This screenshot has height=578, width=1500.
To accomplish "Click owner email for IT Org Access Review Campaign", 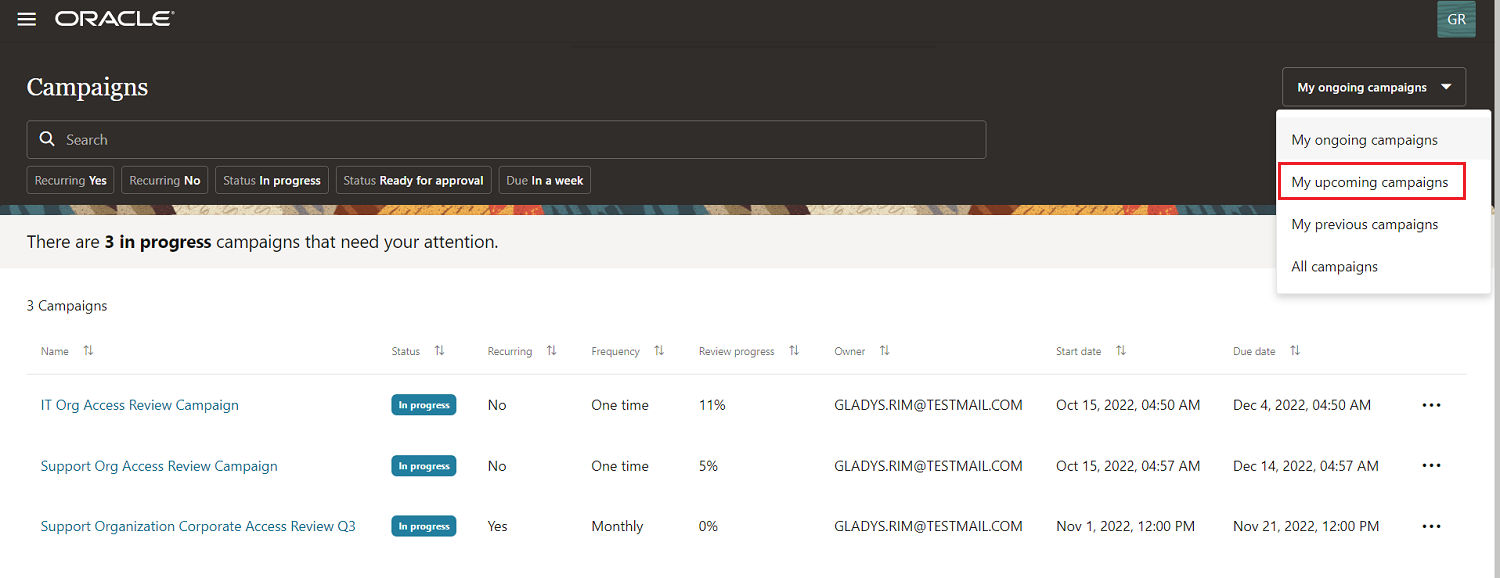I will [928, 405].
